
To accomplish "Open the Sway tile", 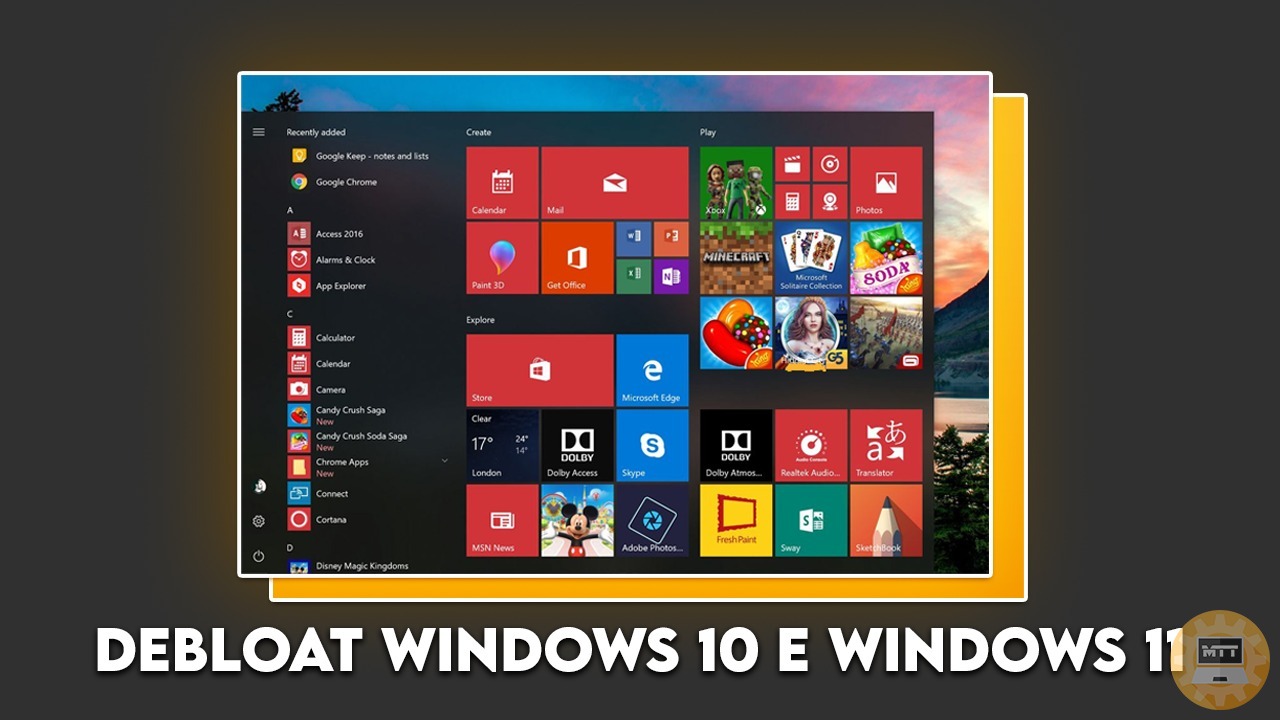I will tap(811, 520).
